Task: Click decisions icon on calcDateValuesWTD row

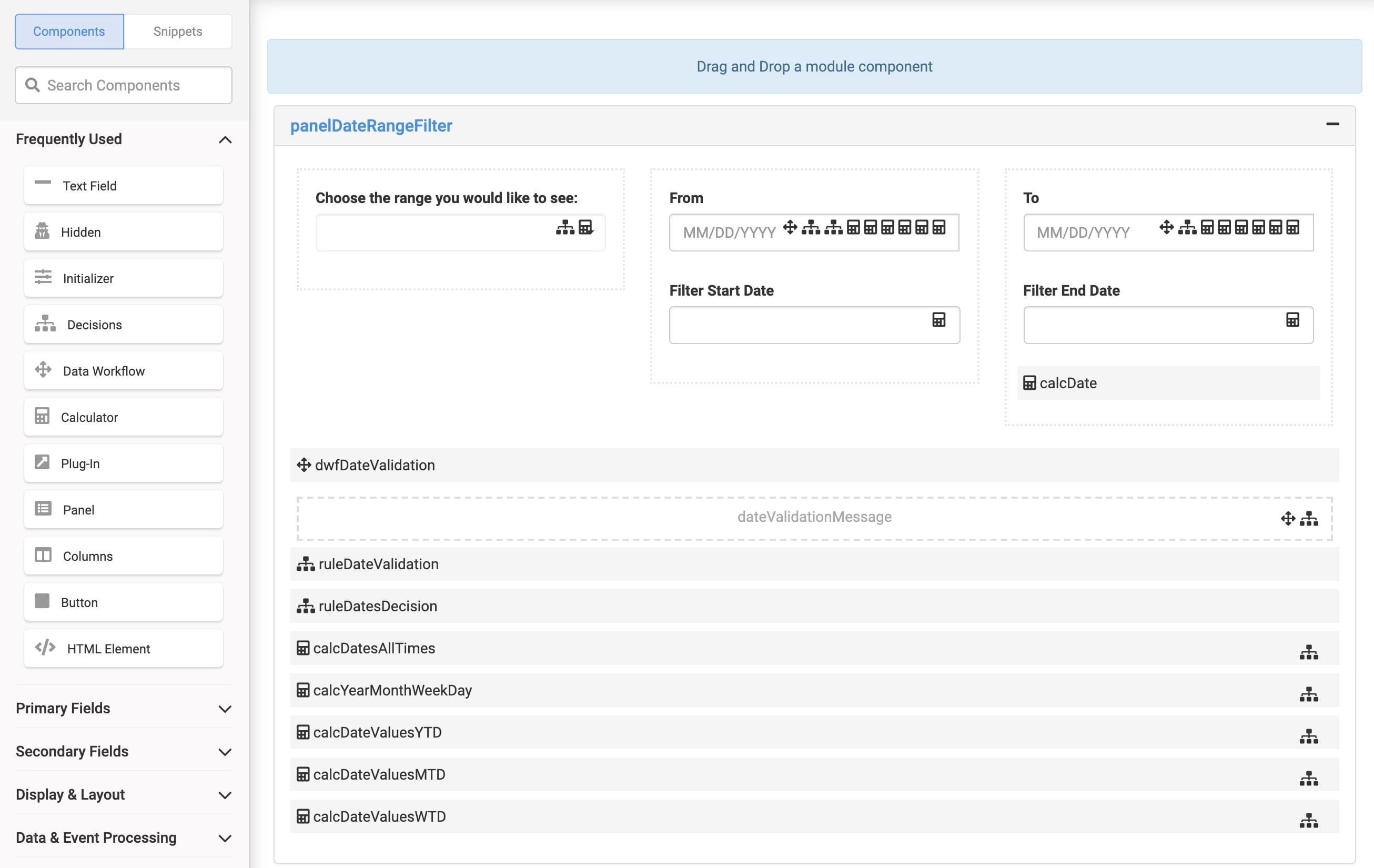Action: pyautogui.click(x=1309, y=821)
